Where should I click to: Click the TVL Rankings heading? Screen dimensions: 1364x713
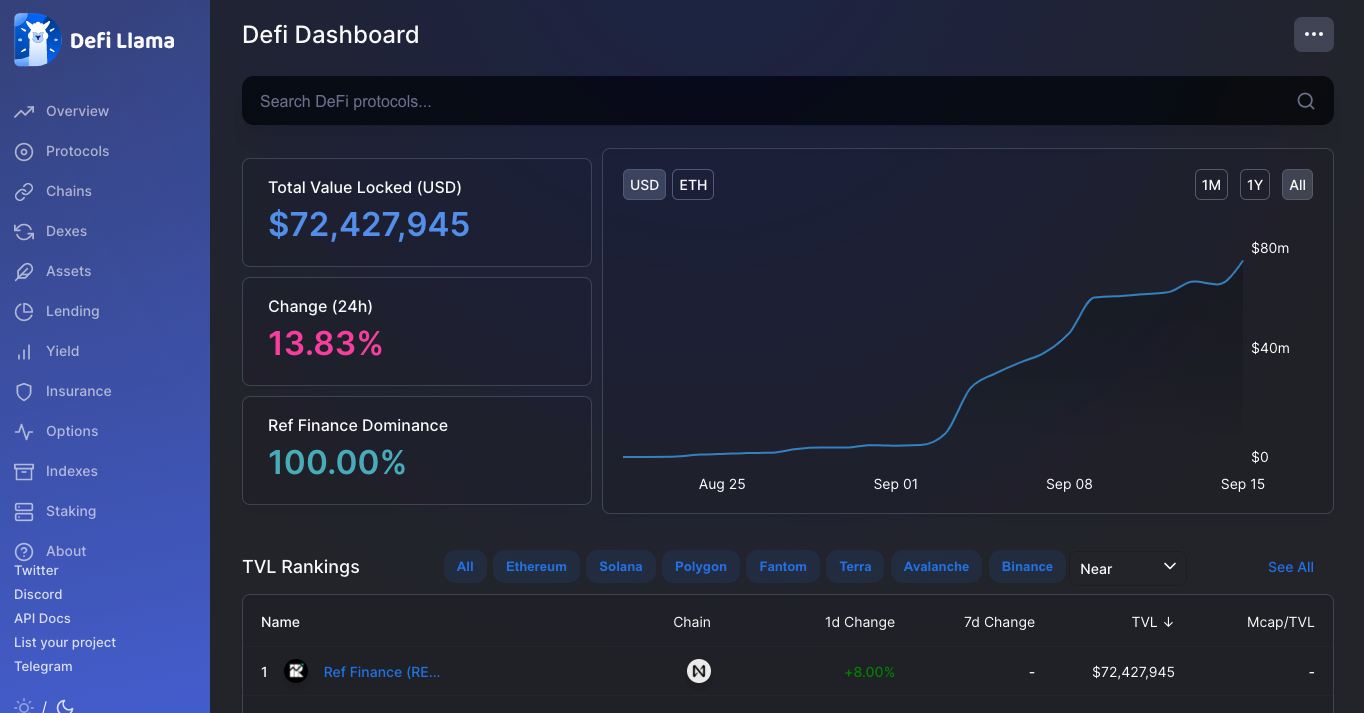click(x=301, y=567)
